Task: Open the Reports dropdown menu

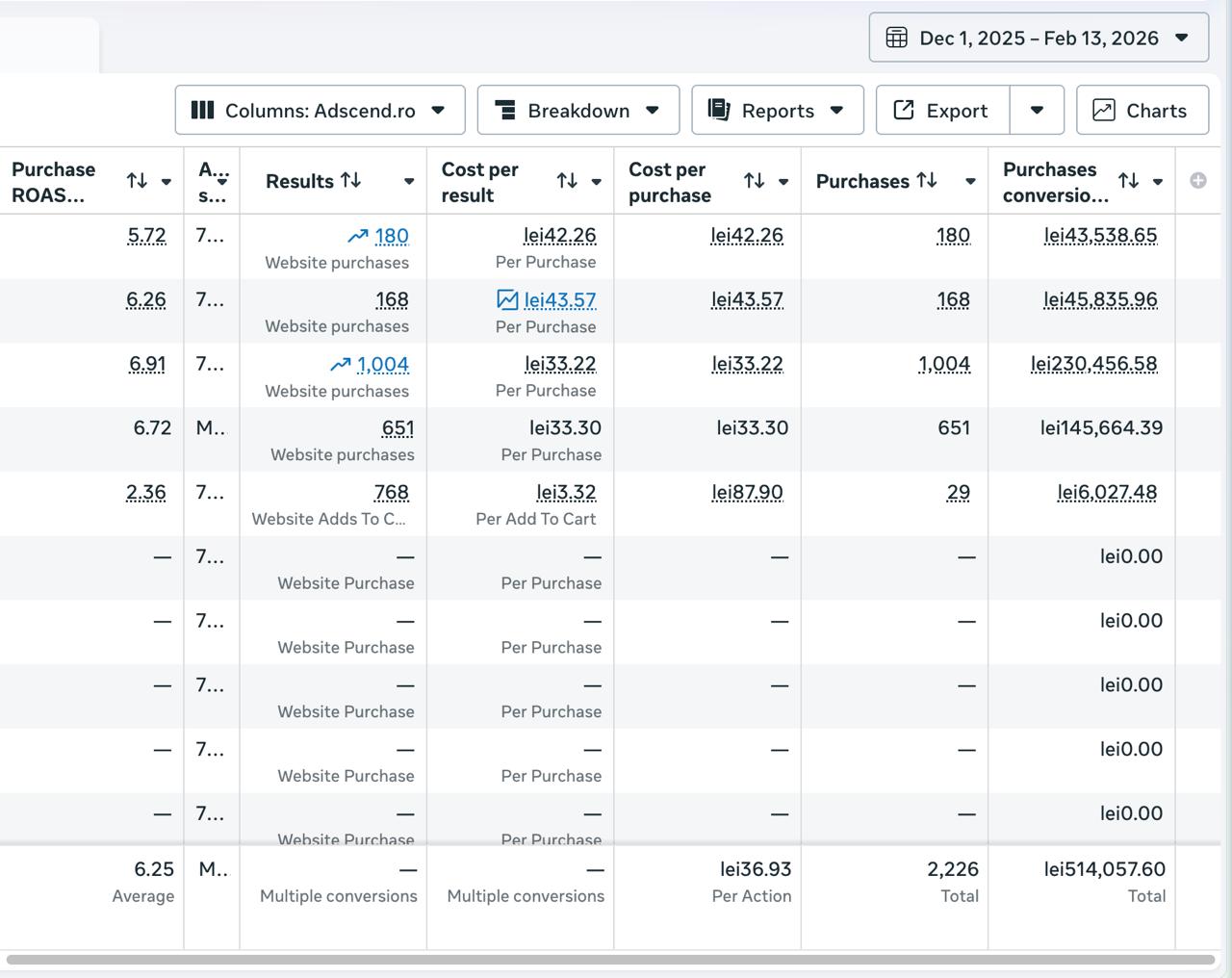Action: (x=778, y=111)
